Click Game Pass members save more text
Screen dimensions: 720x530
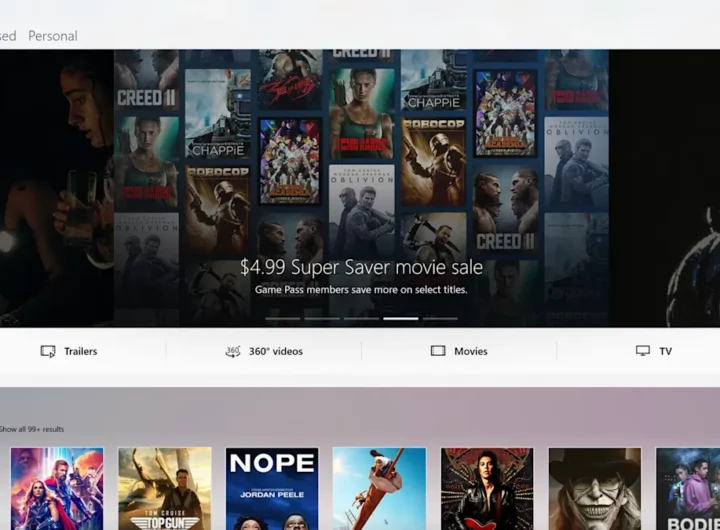click(361, 290)
